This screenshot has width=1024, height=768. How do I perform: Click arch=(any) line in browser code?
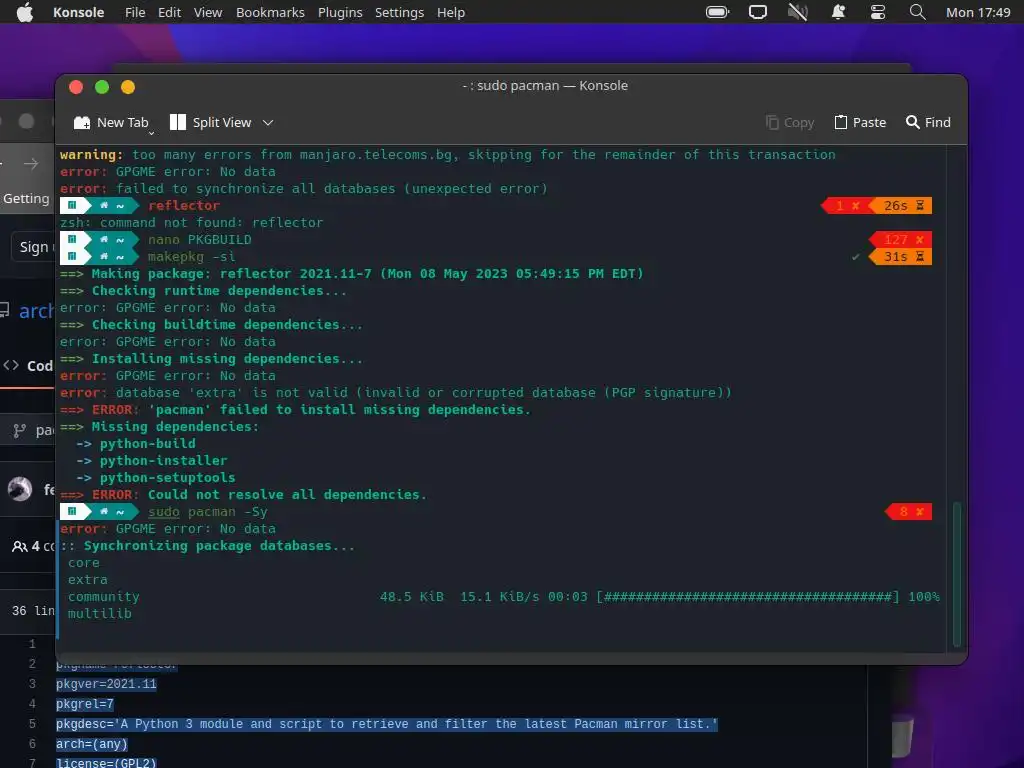[x=92, y=744]
